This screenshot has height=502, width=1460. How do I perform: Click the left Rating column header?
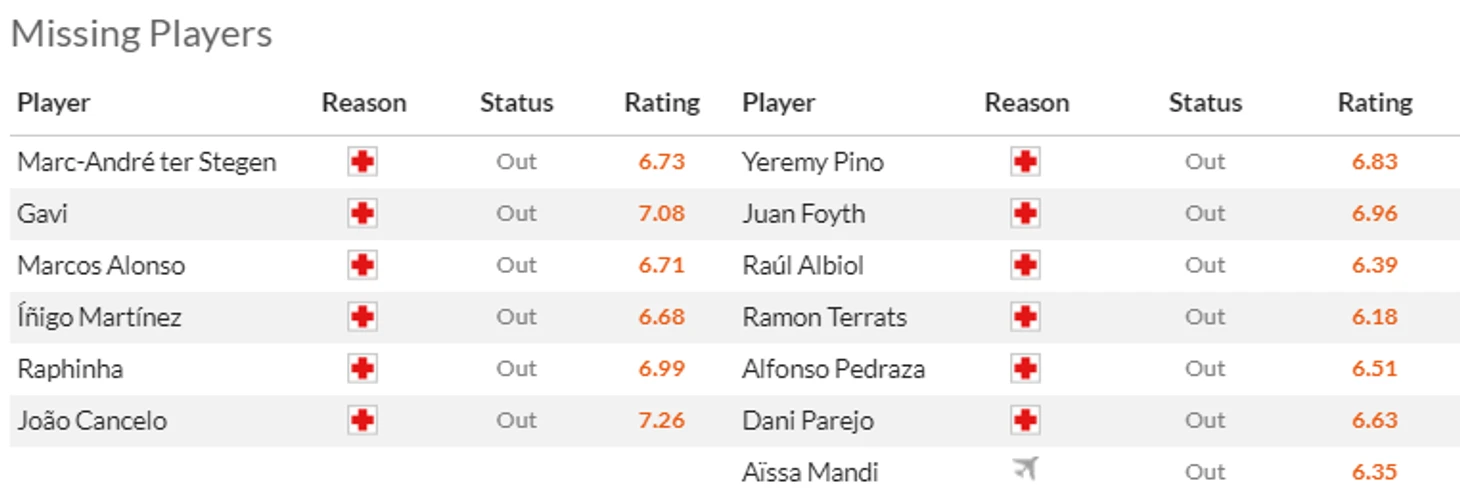pyautogui.click(x=662, y=103)
